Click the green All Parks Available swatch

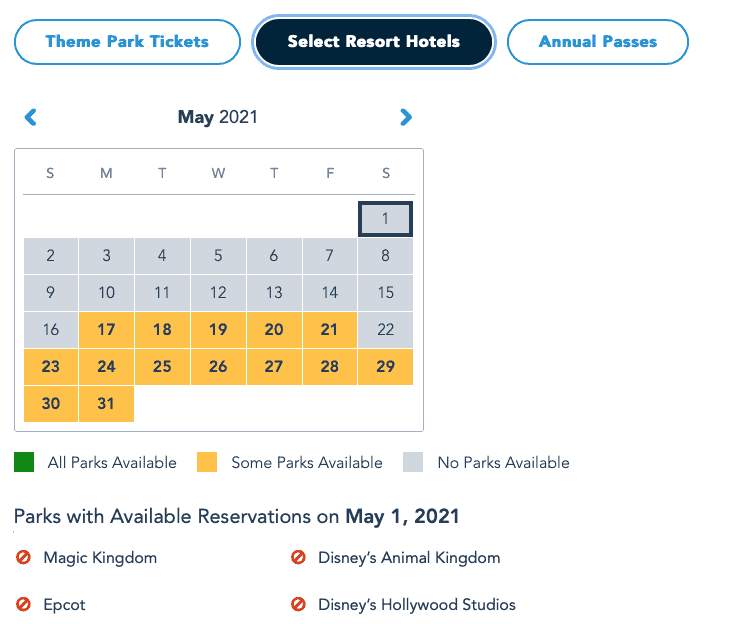coord(24,462)
